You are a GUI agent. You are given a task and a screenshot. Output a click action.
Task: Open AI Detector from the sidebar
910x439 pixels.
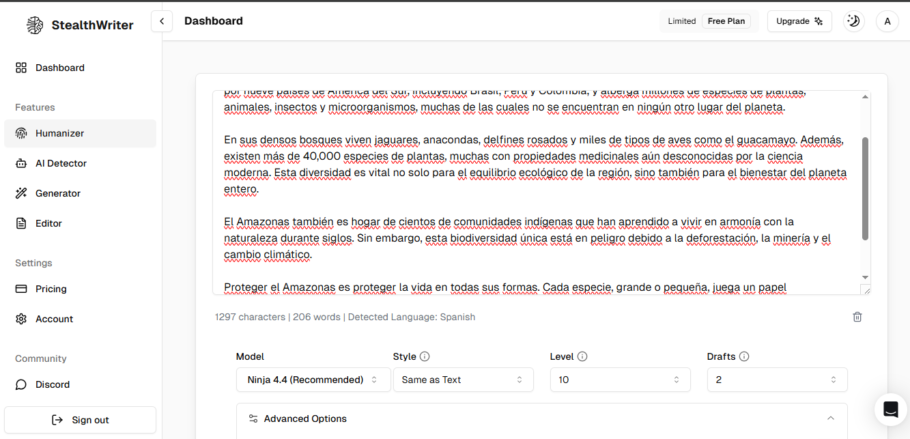click(x=60, y=163)
